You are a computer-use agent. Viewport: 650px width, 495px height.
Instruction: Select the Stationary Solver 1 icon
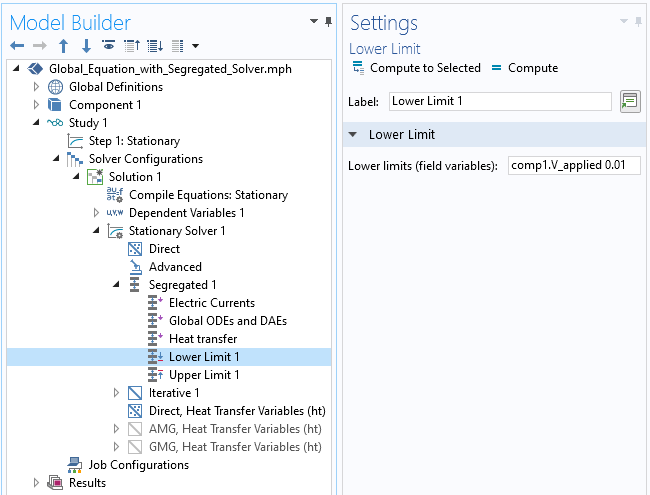(115, 231)
